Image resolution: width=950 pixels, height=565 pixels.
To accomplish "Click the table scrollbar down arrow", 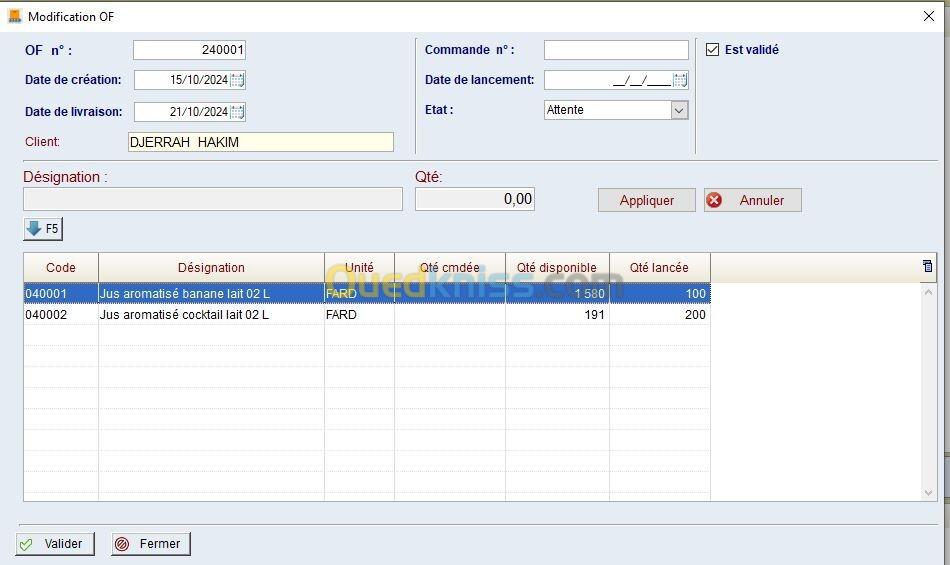I will (x=928, y=493).
